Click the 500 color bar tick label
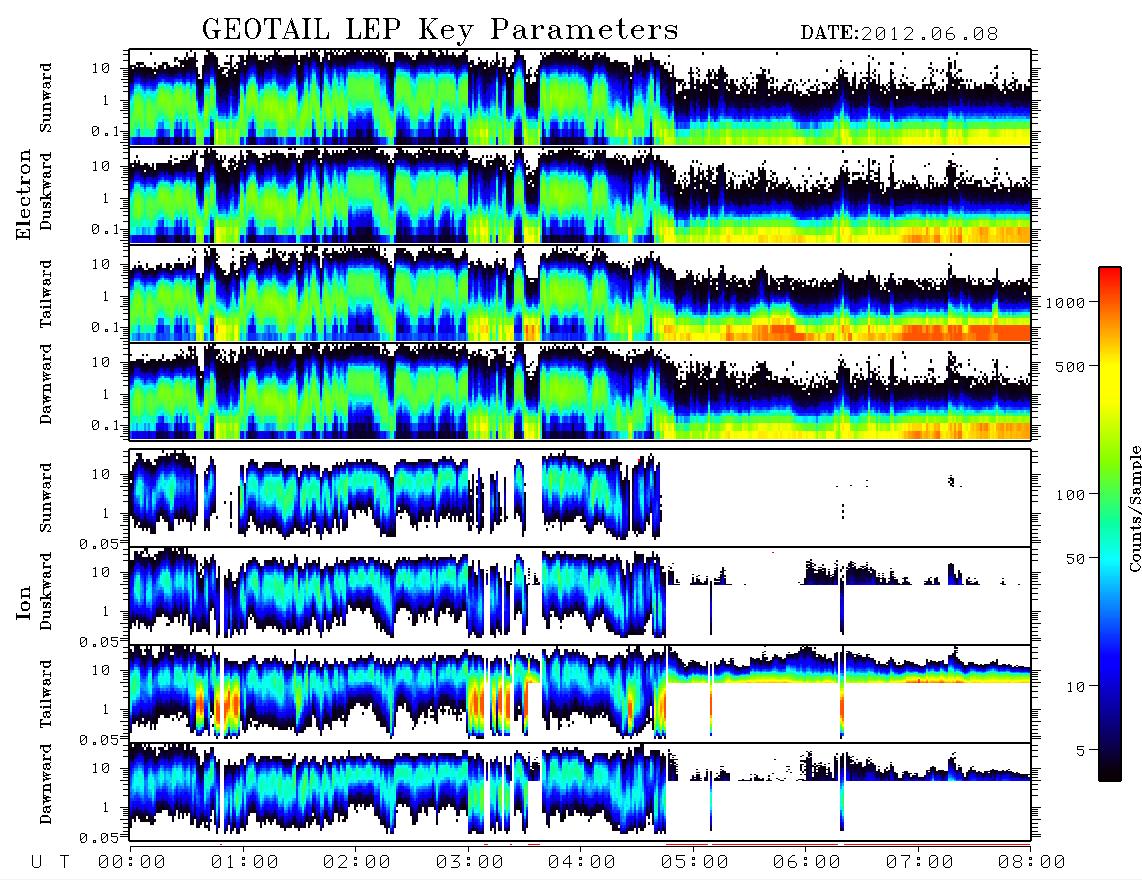 (1070, 366)
